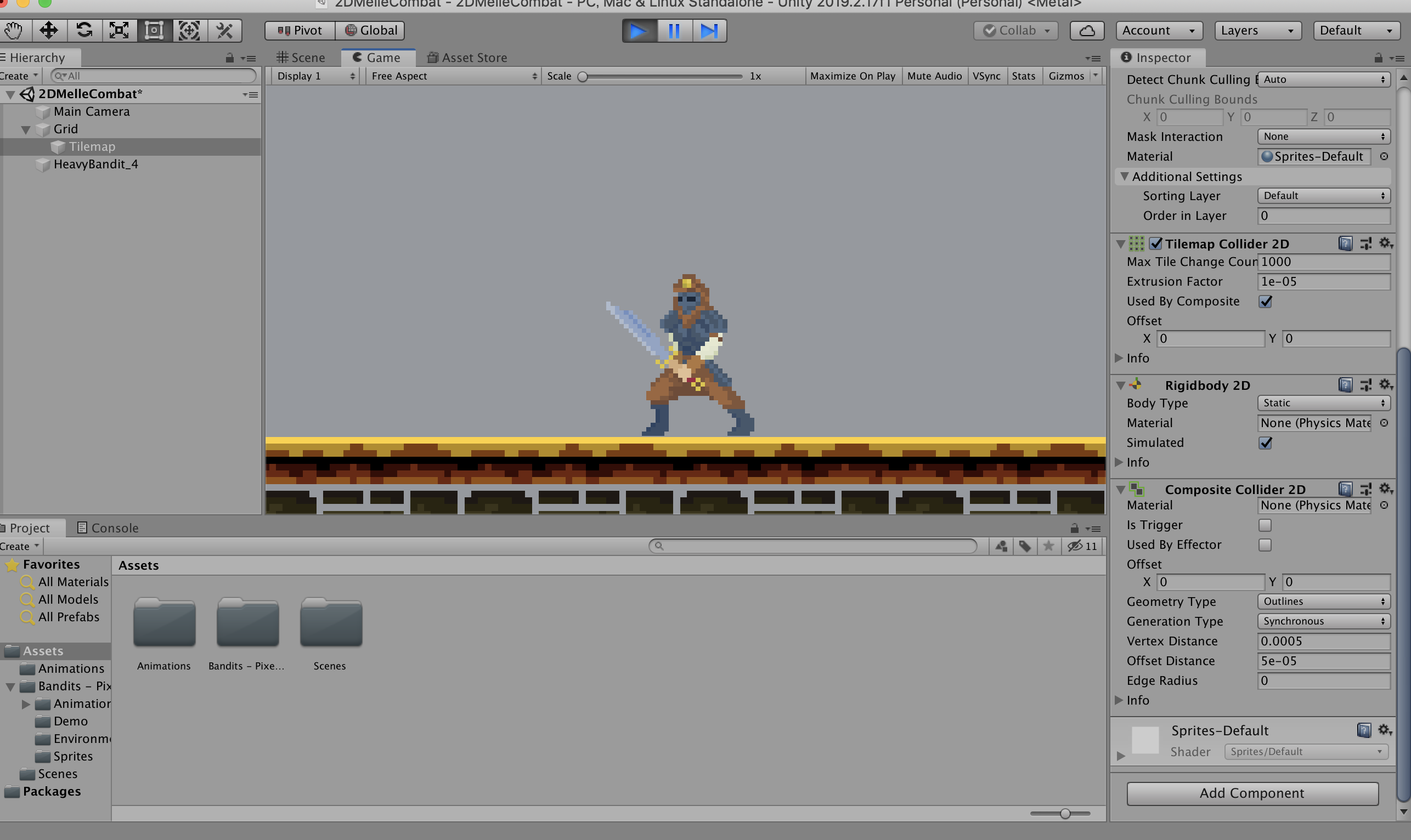Enable the Is Trigger checkbox
This screenshot has height=840, width=1411.
point(1265,525)
